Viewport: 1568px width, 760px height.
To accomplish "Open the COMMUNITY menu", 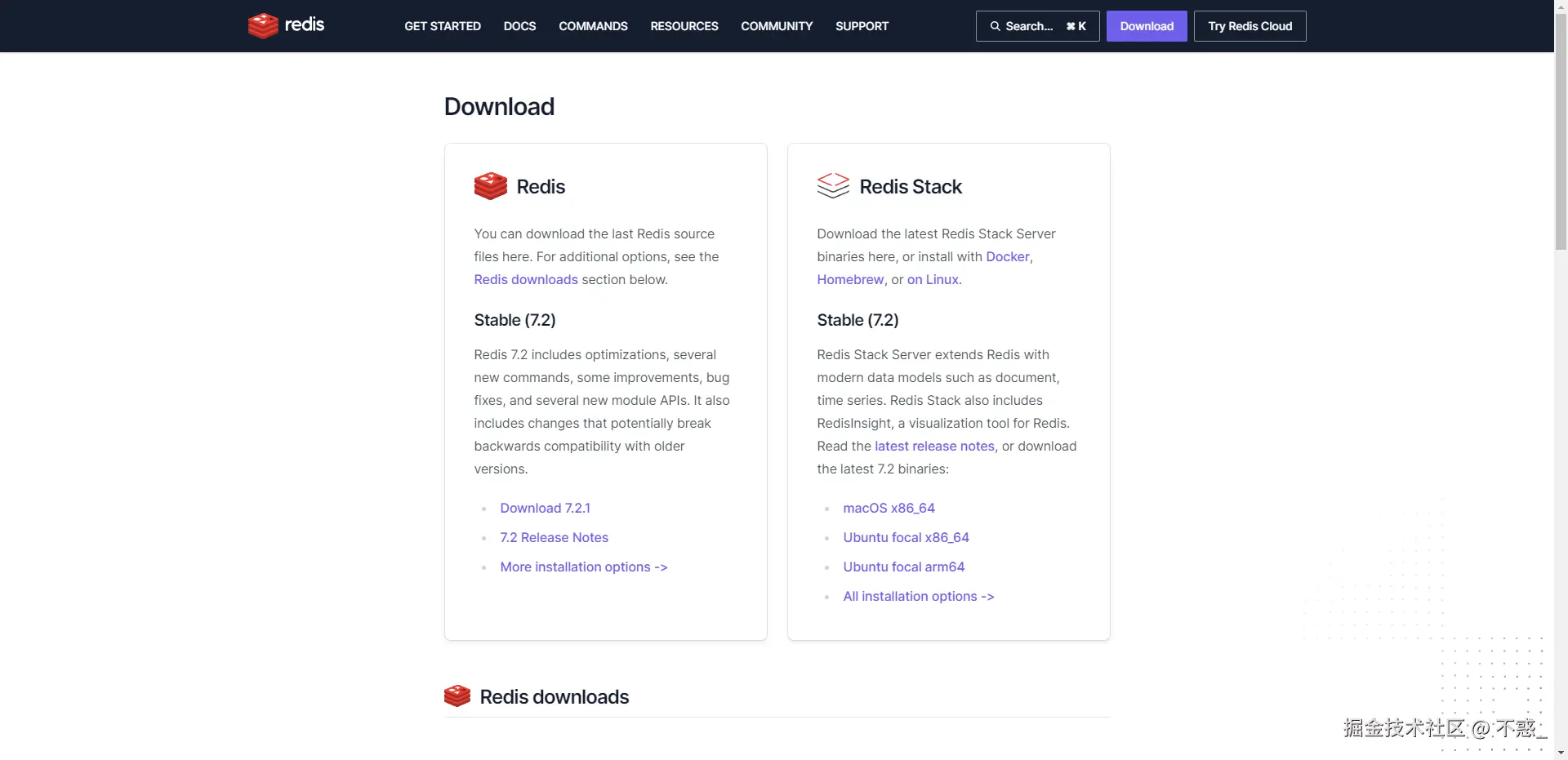I will coord(776,25).
